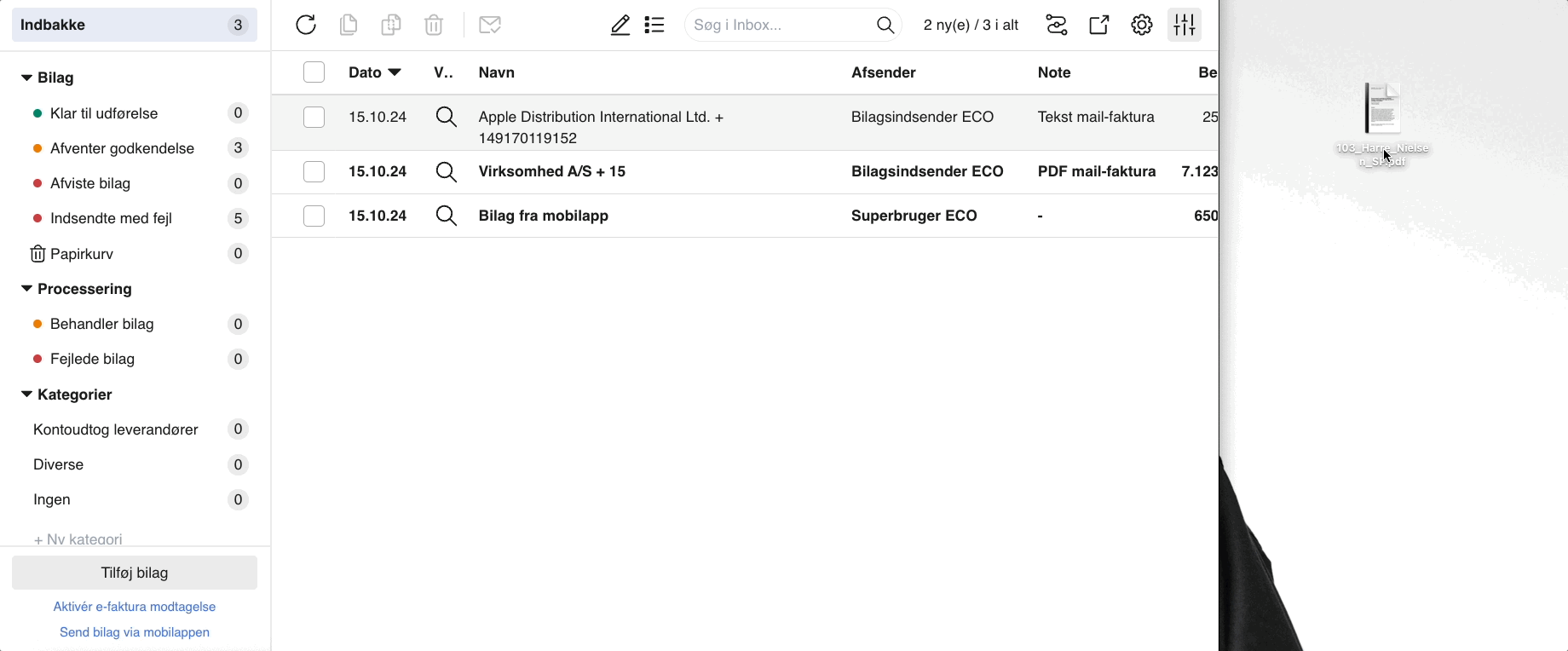Image resolution: width=1568 pixels, height=651 pixels.
Task: Tick the select-all checkbox in header
Action: click(314, 72)
